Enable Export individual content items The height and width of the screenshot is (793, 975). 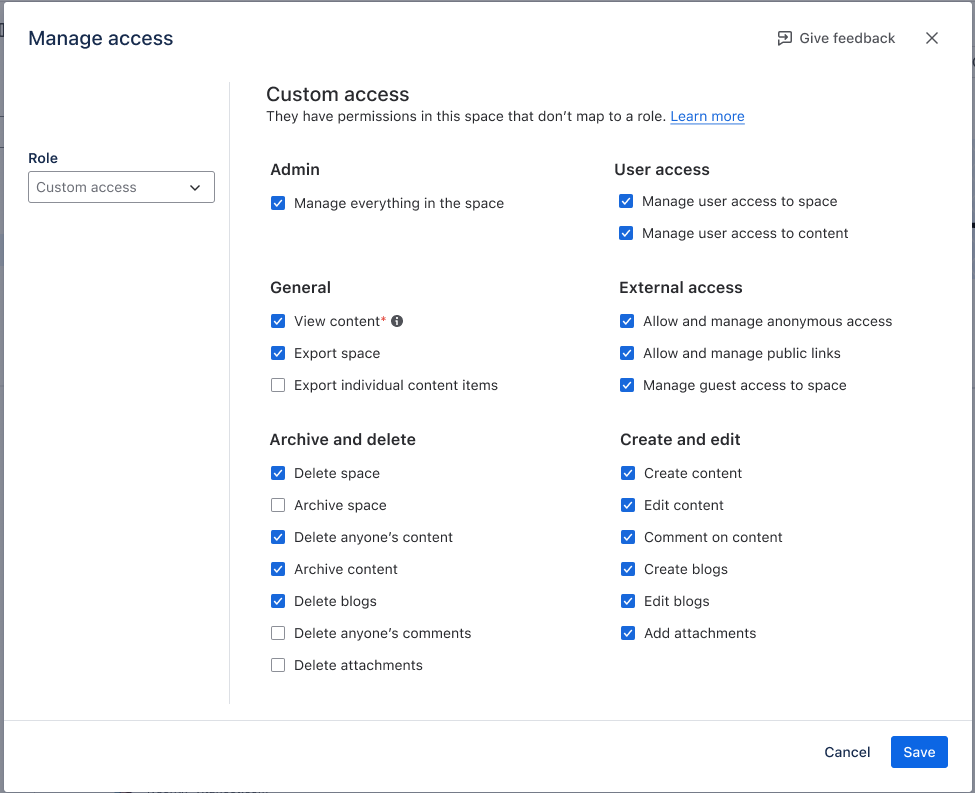pyautogui.click(x=278, y=385)
